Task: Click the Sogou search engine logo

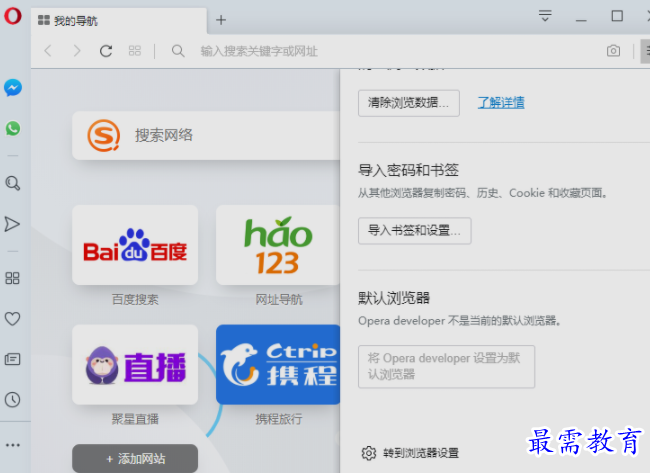Action: tap(104, 136)
